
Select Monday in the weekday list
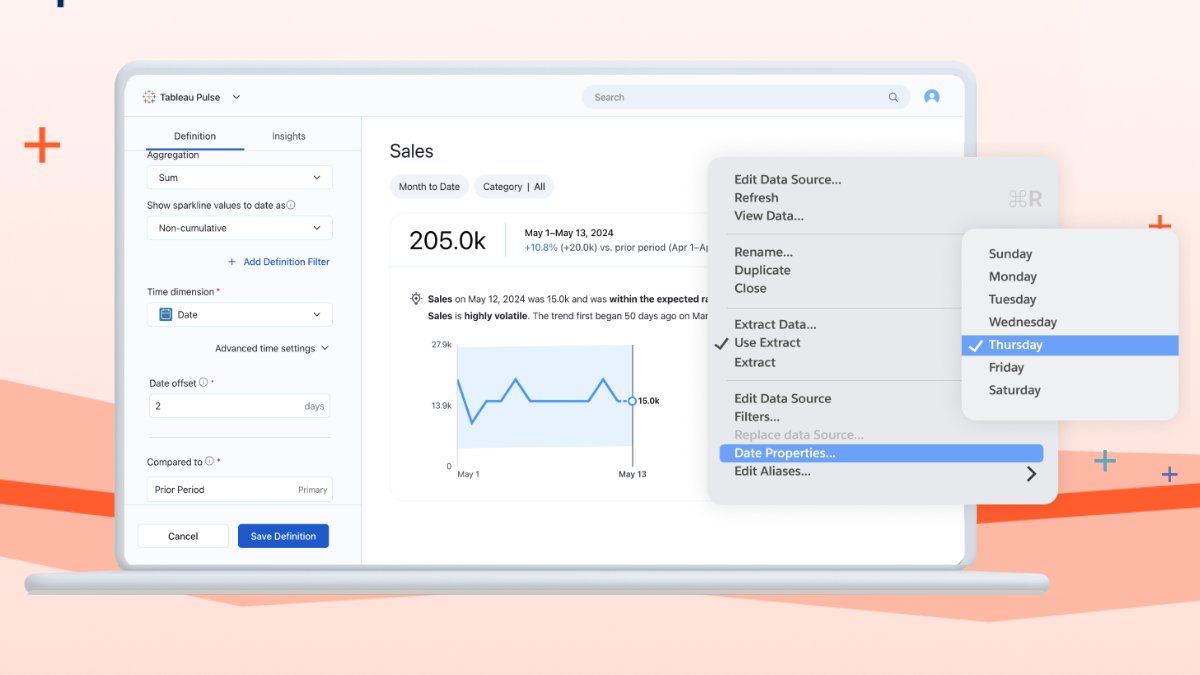click(1012, 277)
